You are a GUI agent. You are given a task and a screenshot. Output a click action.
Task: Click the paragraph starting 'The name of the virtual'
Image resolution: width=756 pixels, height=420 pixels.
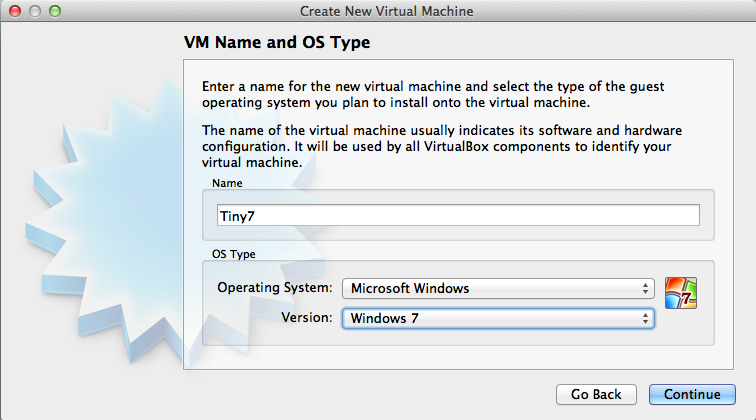coord(442,146)
